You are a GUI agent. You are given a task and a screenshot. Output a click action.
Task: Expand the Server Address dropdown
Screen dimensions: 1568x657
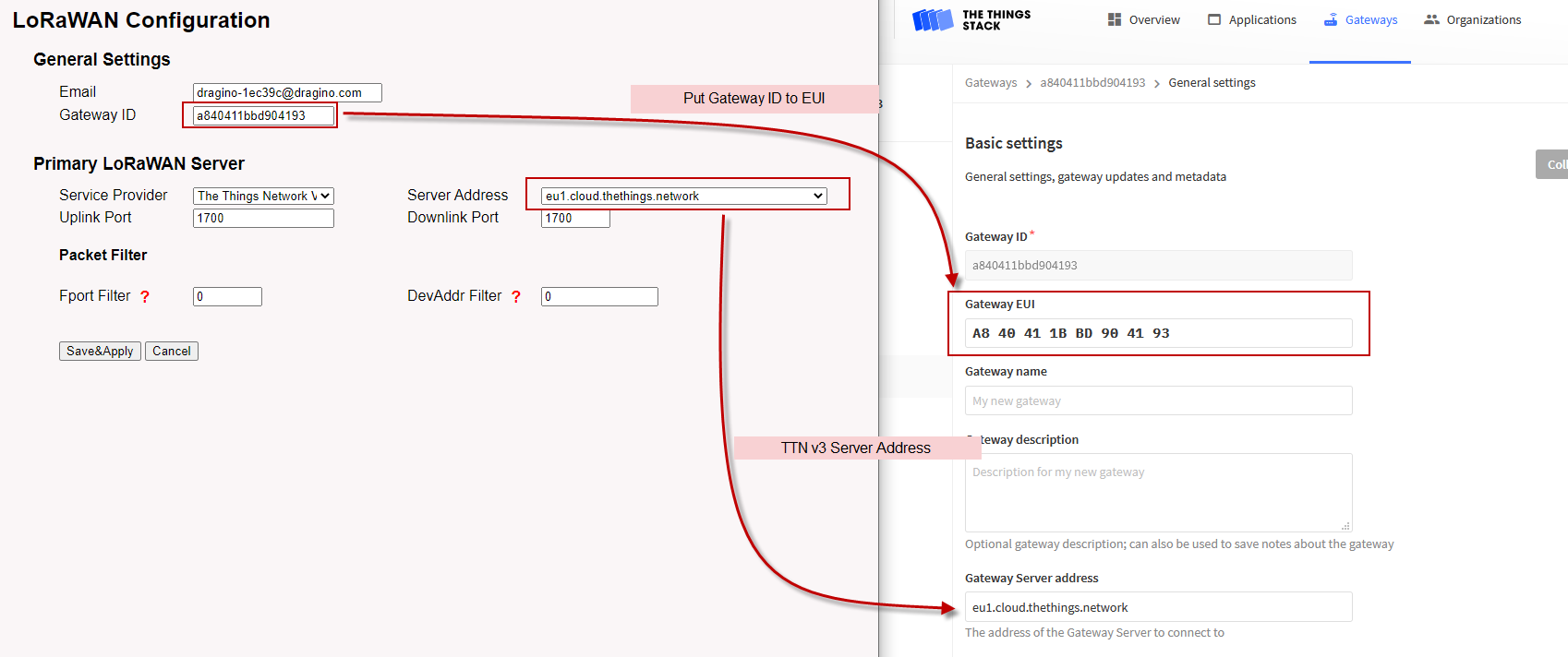pyautogui.click(x=684, y=196)
